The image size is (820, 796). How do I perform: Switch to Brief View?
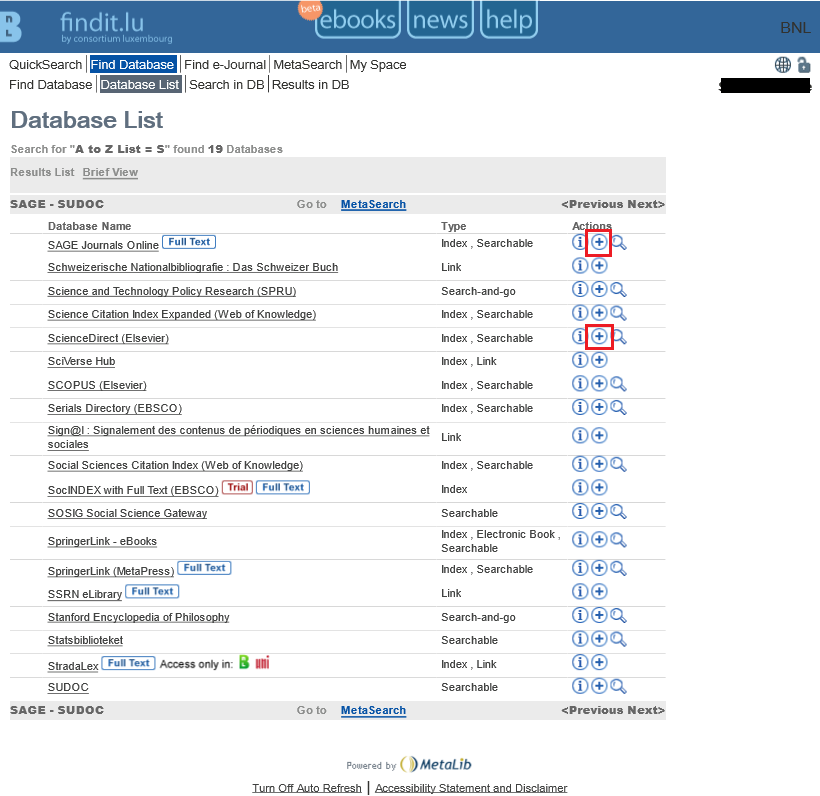click(110, 172)
